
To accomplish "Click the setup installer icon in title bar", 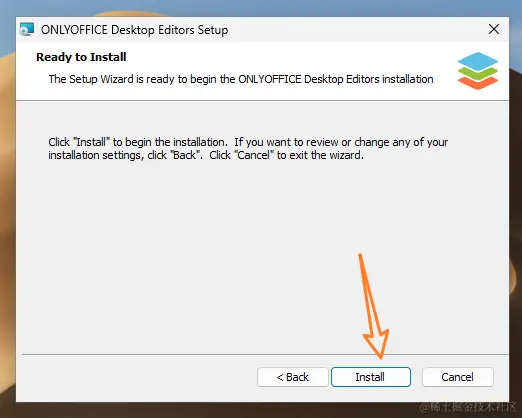I will tap(27, 29).
